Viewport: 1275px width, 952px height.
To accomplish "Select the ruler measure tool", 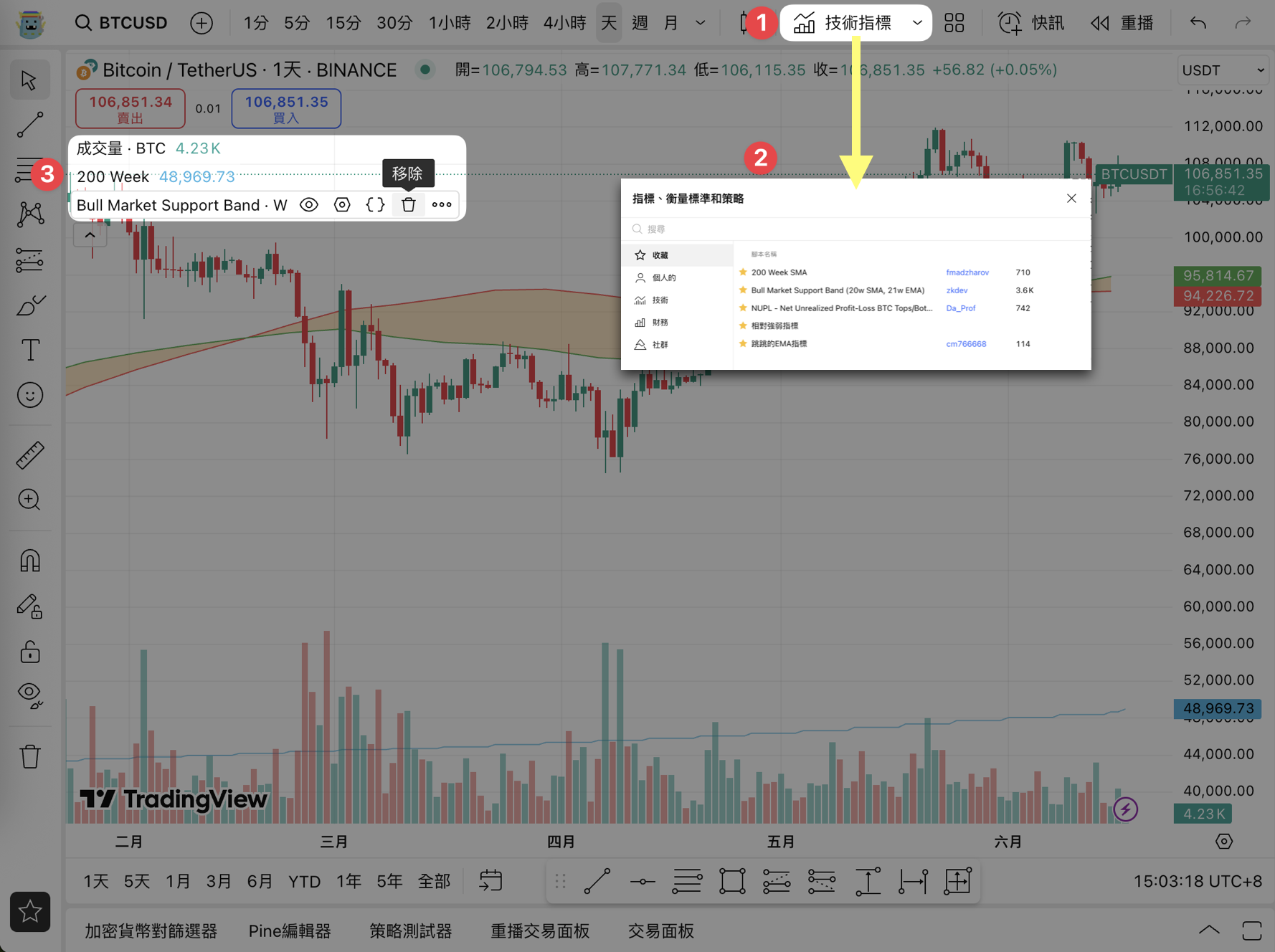I will pos(29,455).
